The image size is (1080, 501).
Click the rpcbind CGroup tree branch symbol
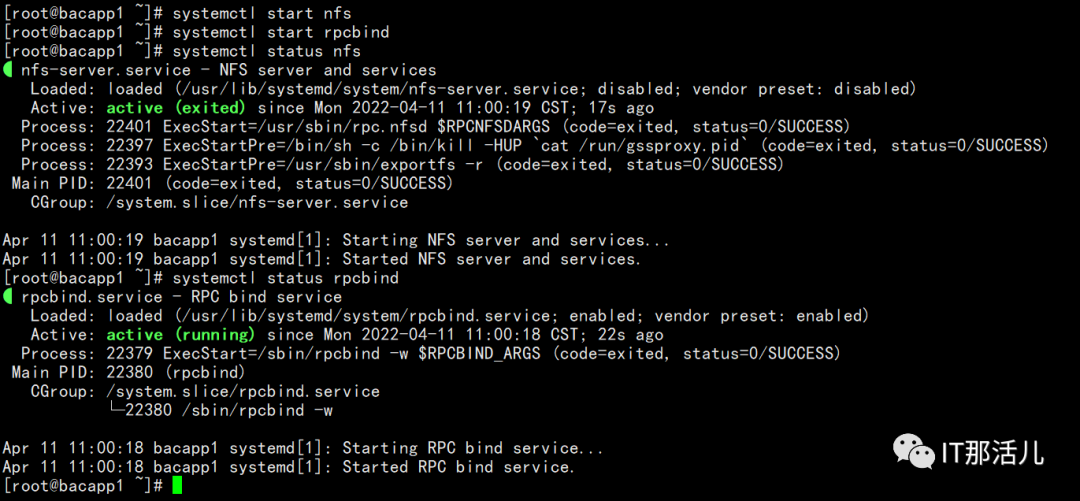(118, 410)
